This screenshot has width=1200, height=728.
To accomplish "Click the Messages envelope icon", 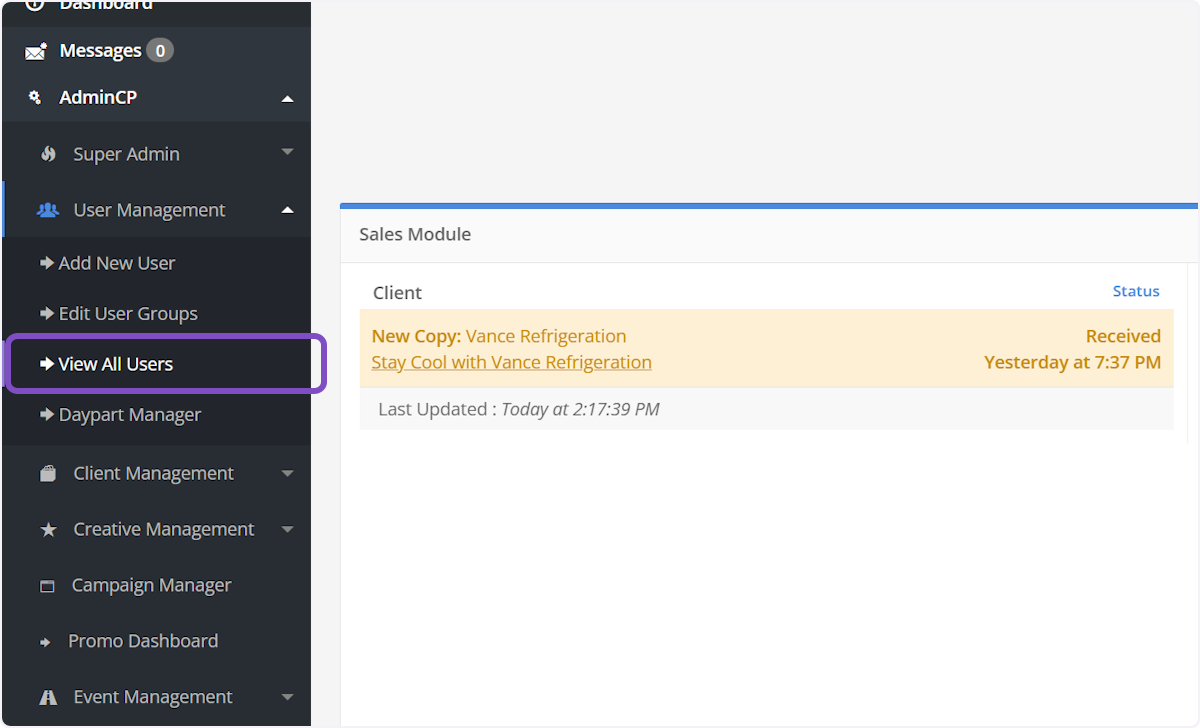I will (36, 51).
